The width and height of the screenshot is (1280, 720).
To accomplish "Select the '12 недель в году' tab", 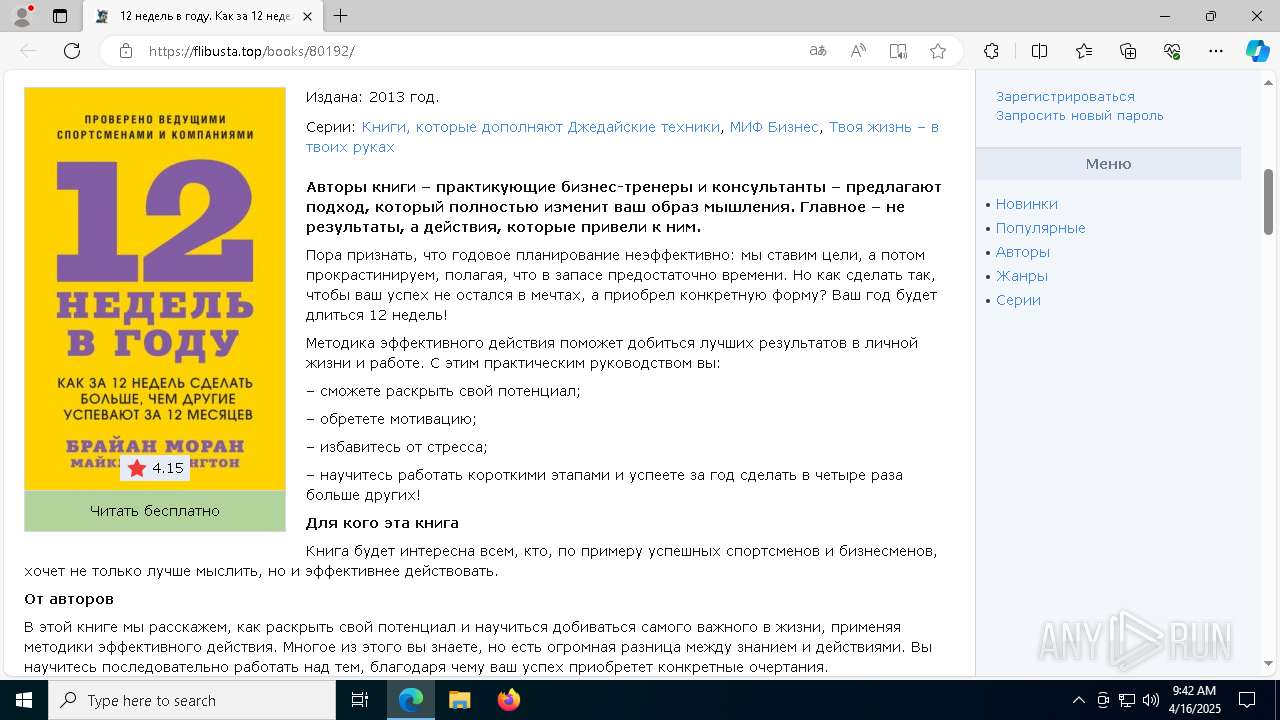I will coord(202,16).
